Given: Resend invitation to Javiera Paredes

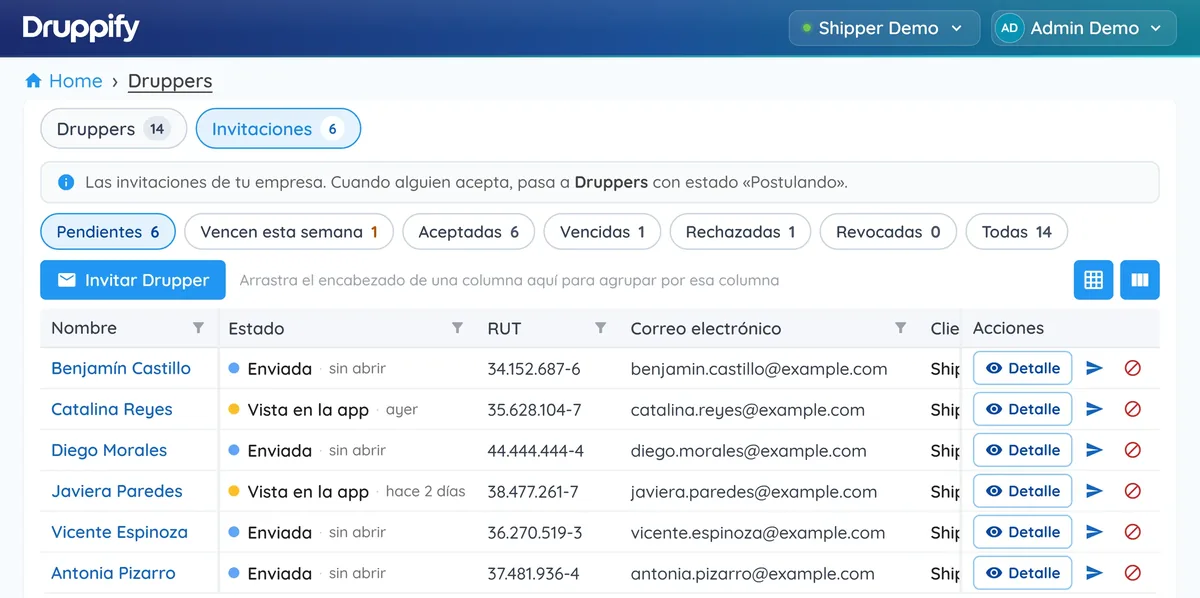Looking at the screenshot, I should 1094,491.
